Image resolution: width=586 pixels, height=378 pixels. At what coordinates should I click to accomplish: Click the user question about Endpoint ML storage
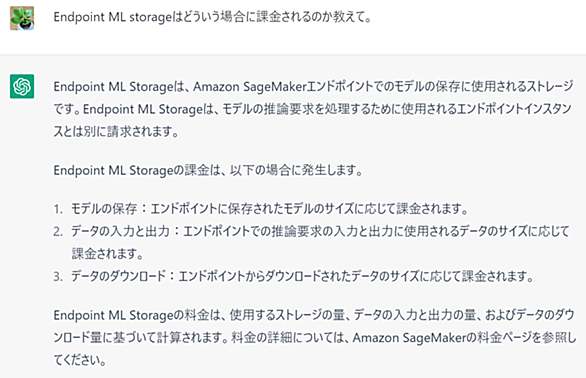(x=212, y=17)
